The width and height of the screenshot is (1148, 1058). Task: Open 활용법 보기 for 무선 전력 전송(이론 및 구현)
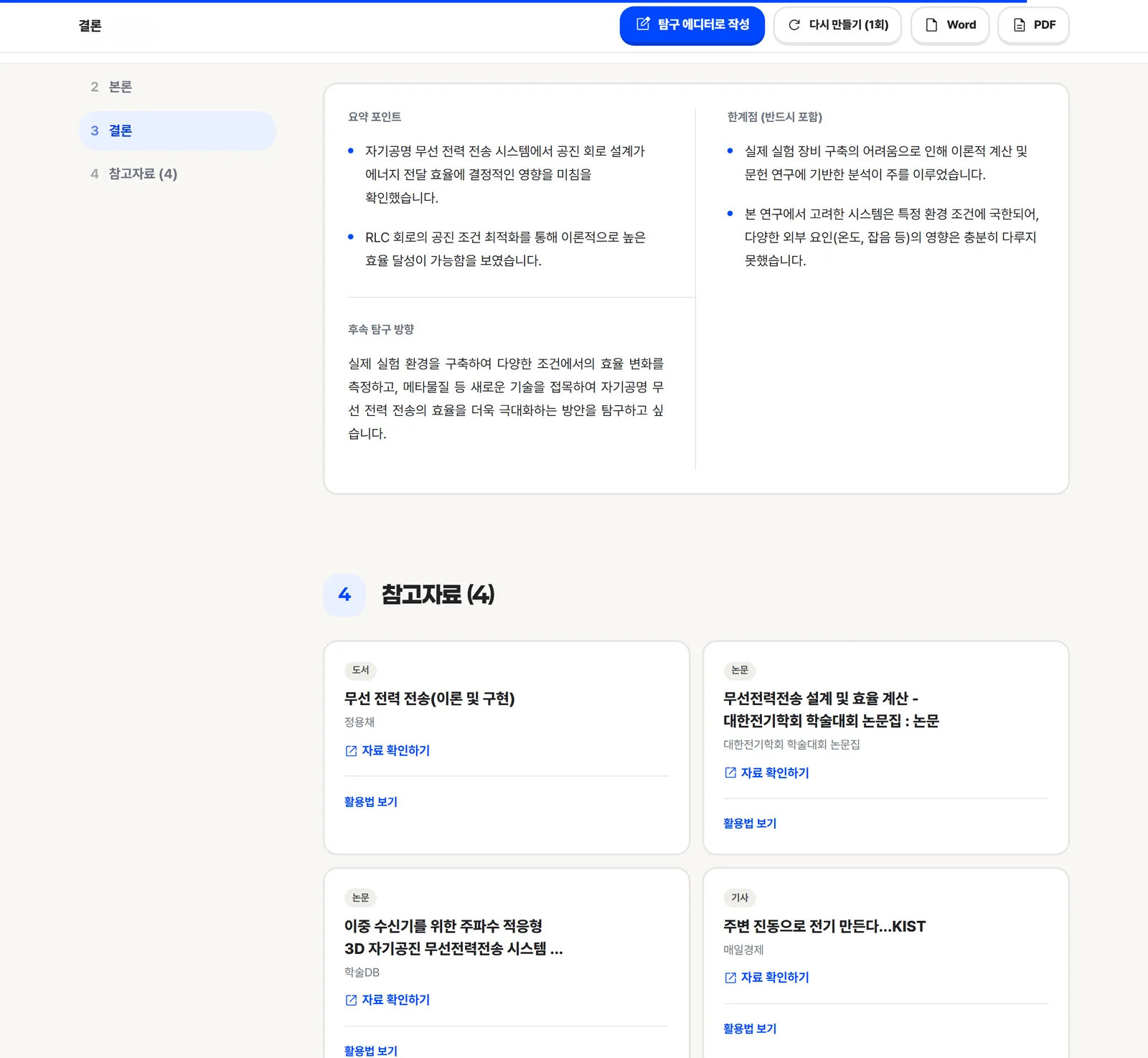pos(371,802)
